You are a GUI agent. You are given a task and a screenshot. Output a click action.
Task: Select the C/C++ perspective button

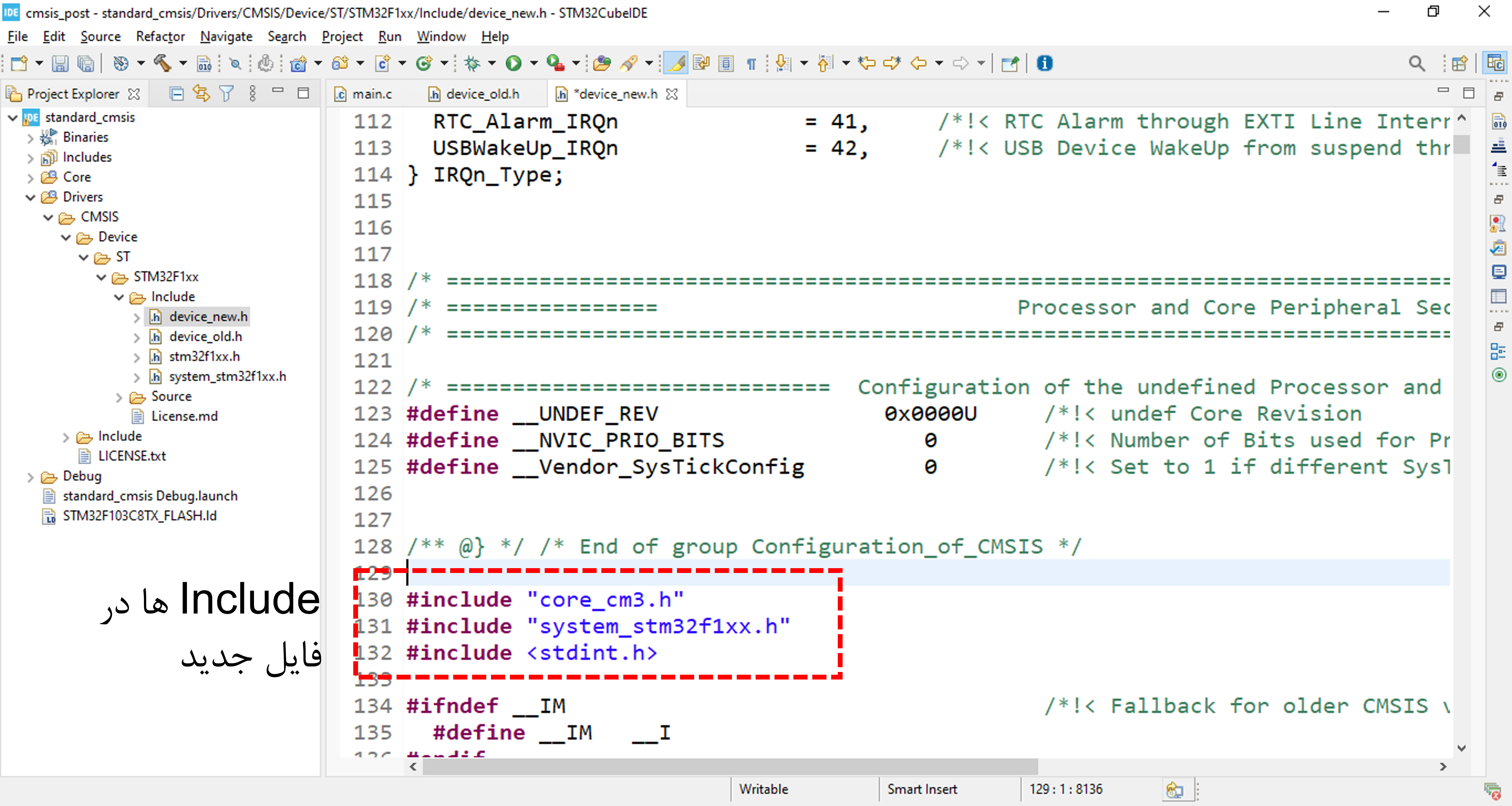(1495, 63)
